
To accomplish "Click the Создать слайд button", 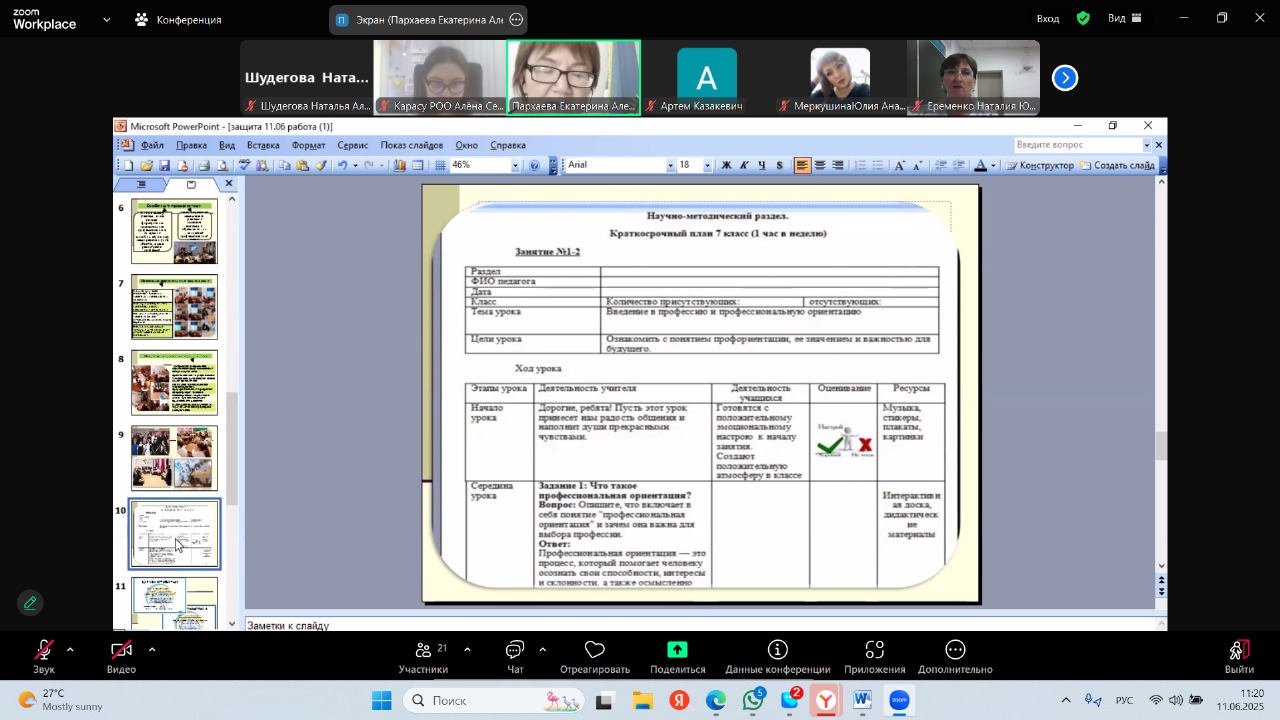I will pyautogui.click(x=1117, y=166).
